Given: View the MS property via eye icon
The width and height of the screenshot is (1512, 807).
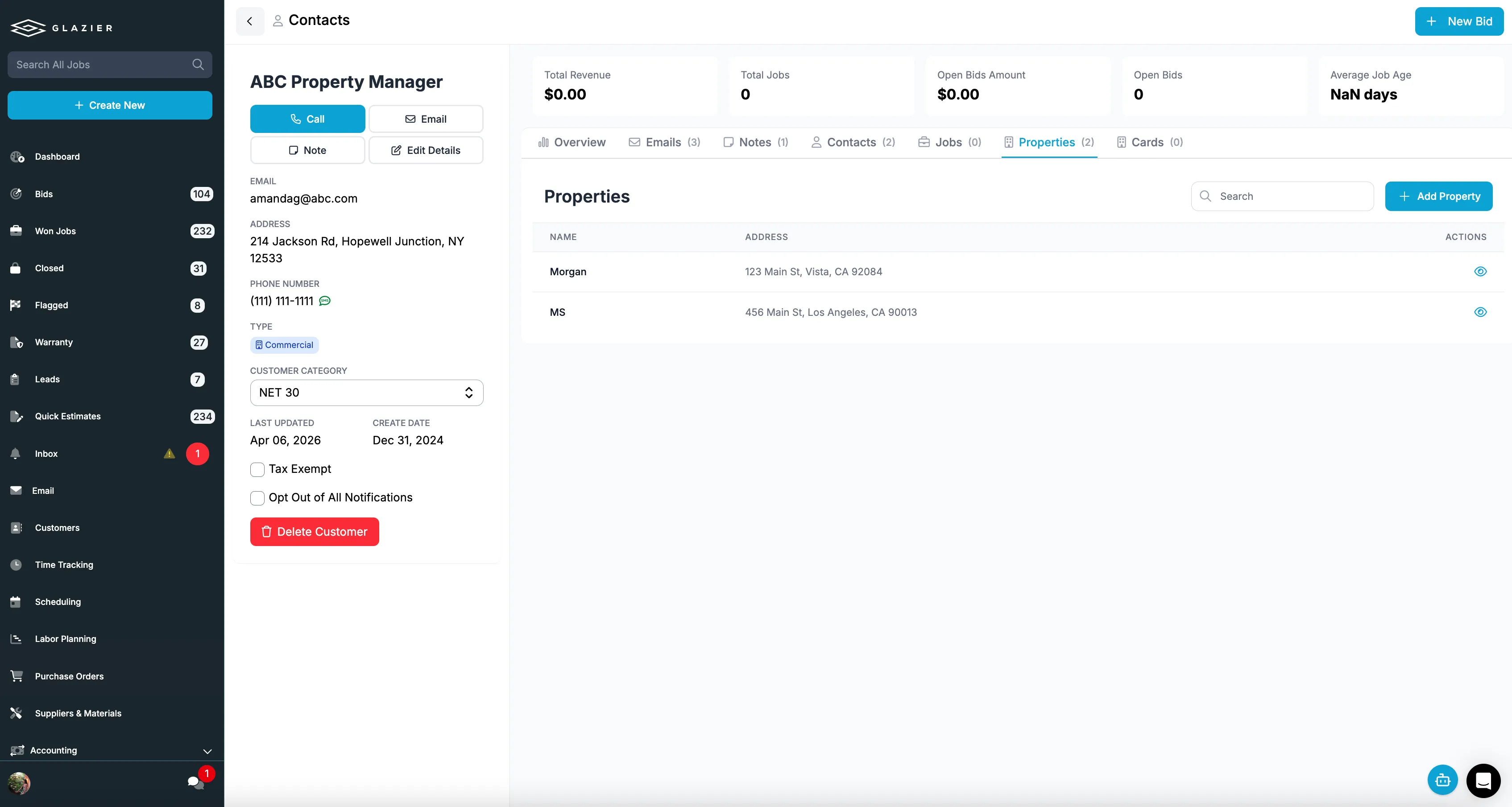Looking at the screenshot, I should (1480, 312).
